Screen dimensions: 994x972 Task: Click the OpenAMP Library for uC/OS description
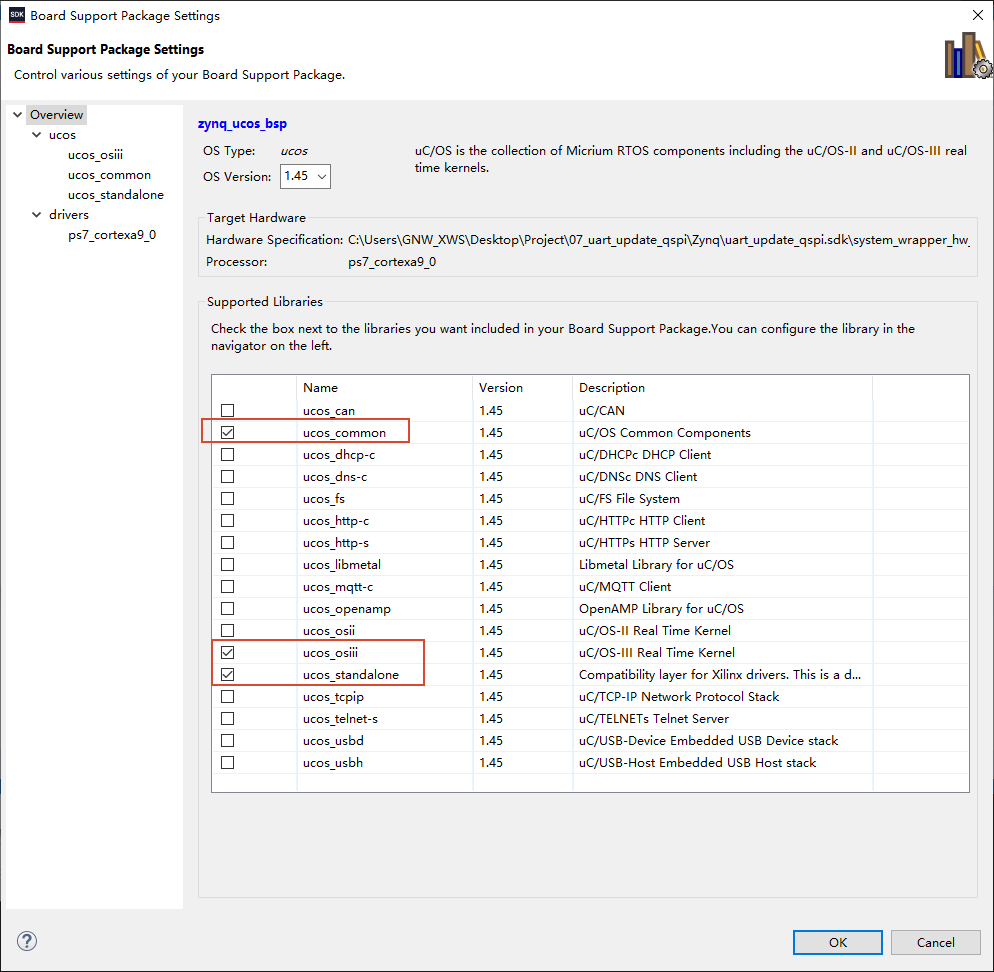click(661, 609)
